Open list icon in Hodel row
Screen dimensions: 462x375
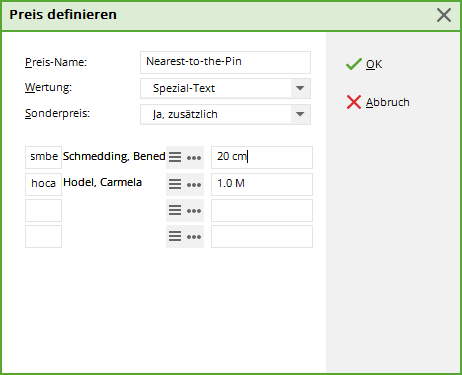point(175,184)
